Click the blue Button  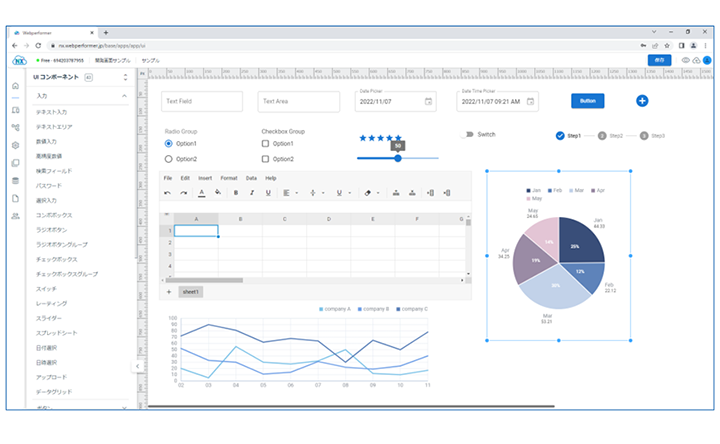pyautogui.click(x=587, y=101)
